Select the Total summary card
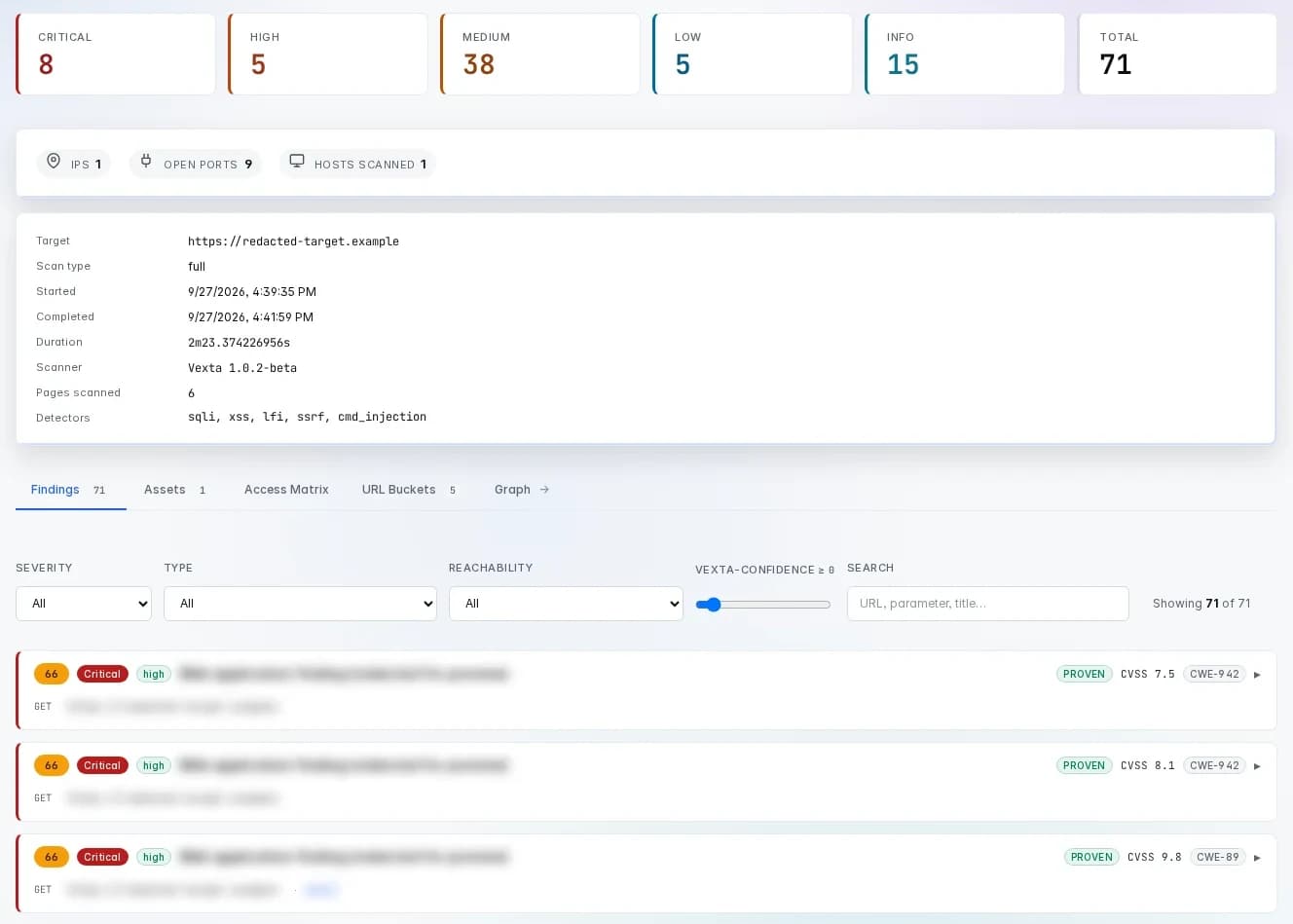Screen dimensions: 1293x924 point(1177,55)
